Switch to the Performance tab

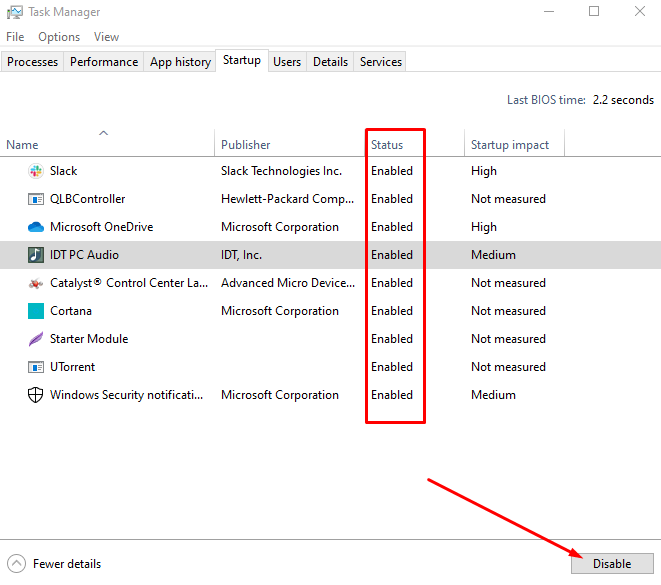pyautogui.click(x=104, y=62)
